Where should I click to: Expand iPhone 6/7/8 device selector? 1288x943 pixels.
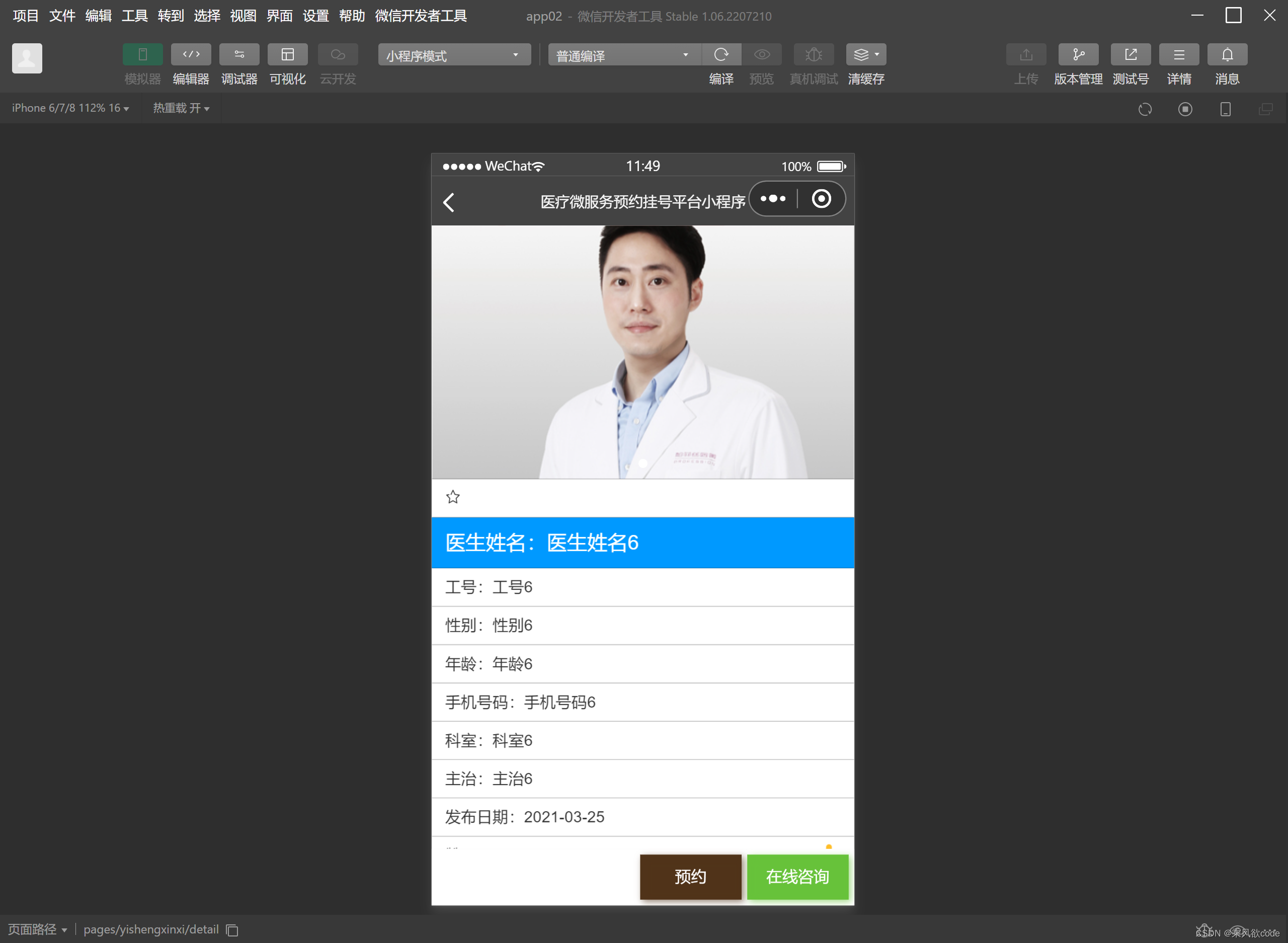[70, 108]
